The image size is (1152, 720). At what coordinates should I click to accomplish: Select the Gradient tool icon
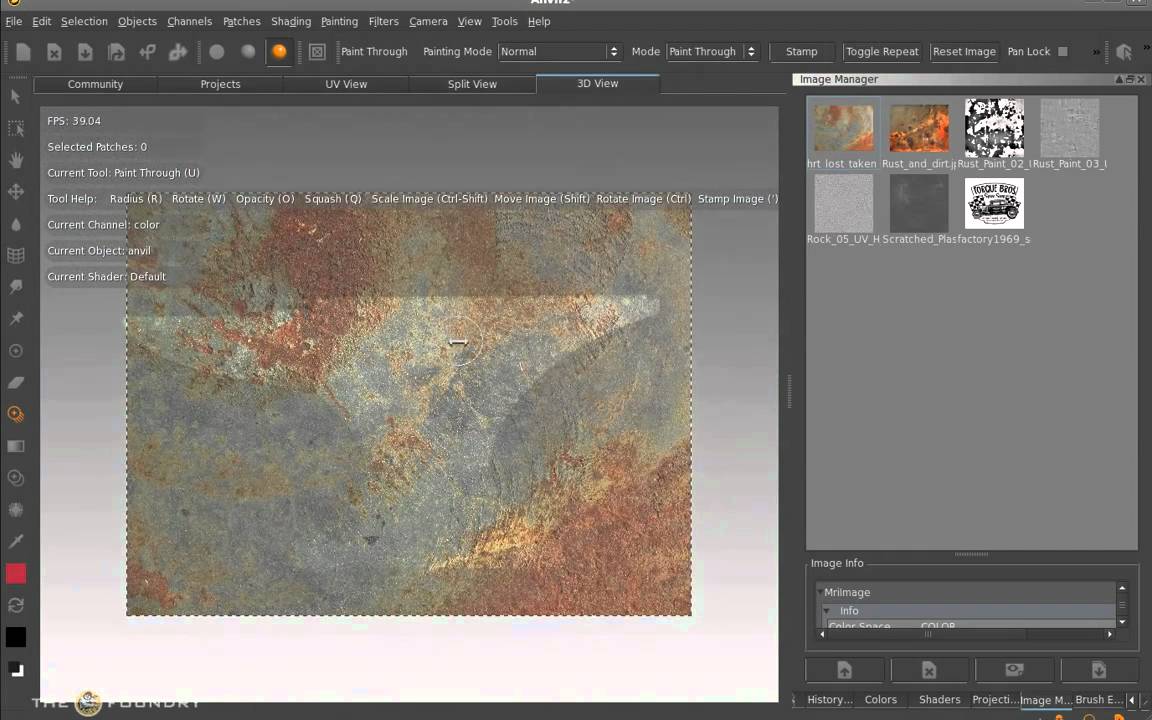(16, 446)
